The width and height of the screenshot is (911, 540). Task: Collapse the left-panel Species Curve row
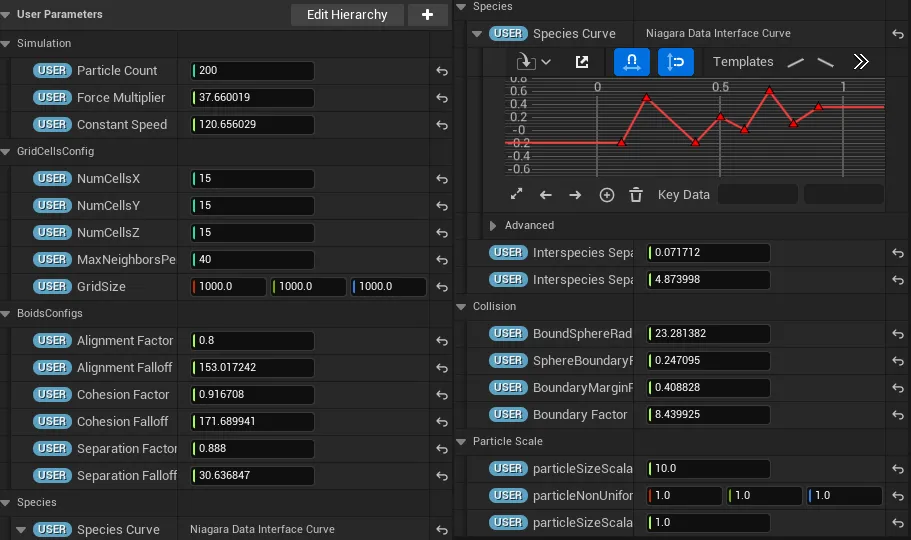21,530
